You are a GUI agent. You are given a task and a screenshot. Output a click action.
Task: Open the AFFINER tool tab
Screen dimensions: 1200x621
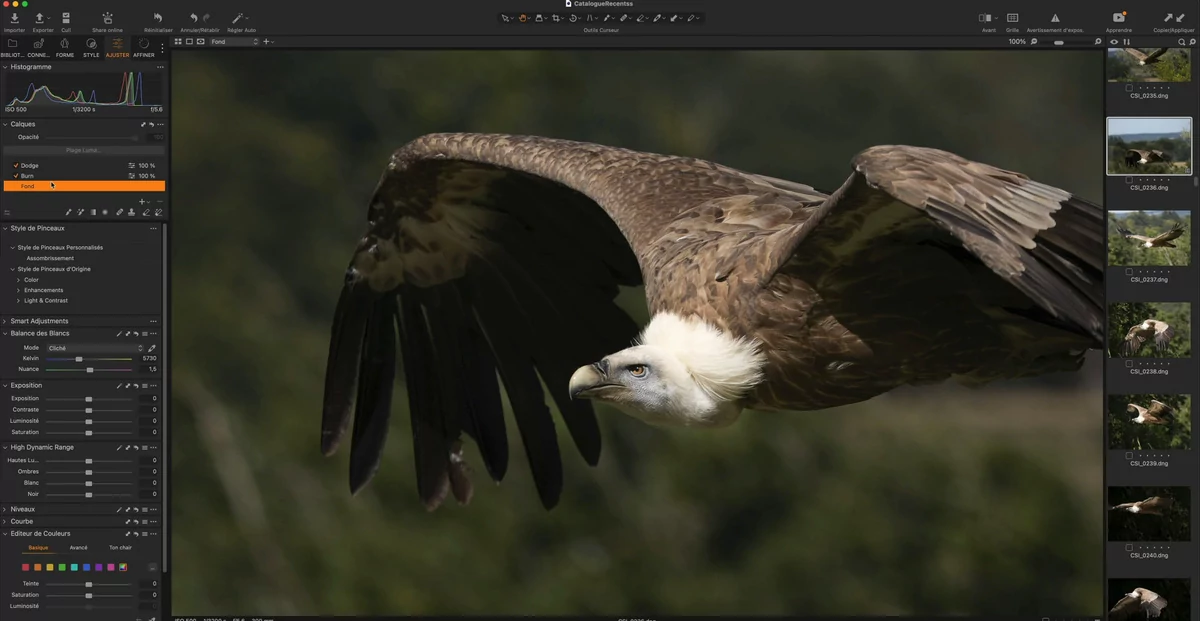144,47
